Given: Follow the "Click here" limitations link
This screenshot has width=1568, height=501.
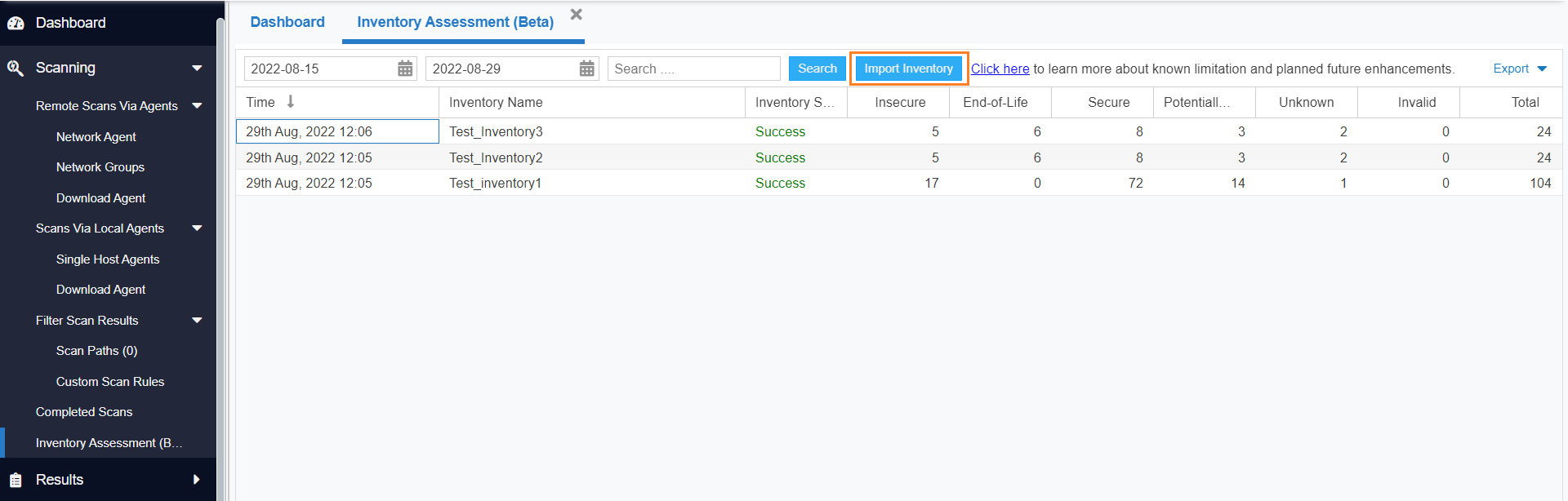Looking at the screenshot, I should (x=1000, y=69).
